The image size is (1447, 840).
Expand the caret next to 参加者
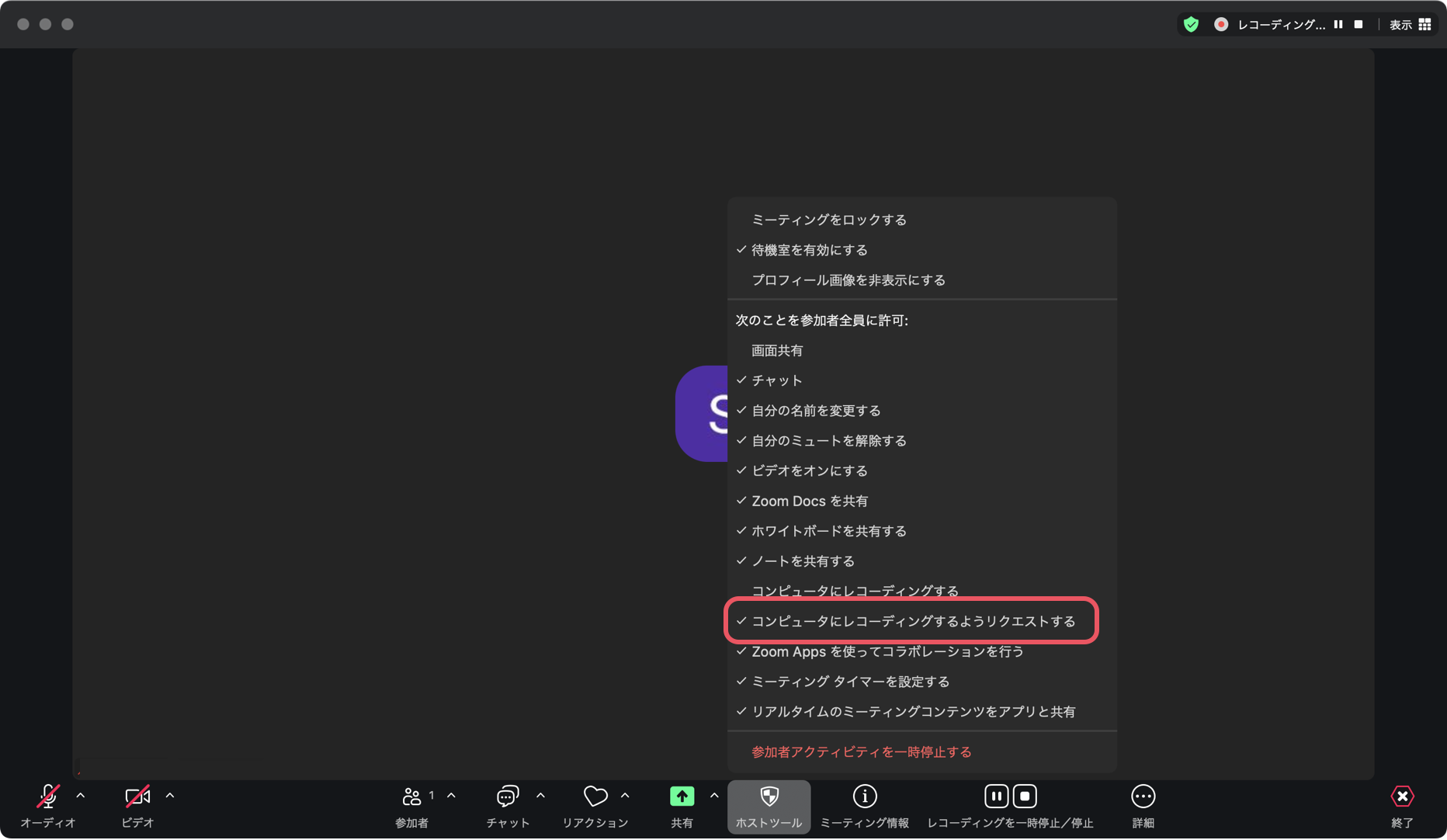[x=451, y=796]
